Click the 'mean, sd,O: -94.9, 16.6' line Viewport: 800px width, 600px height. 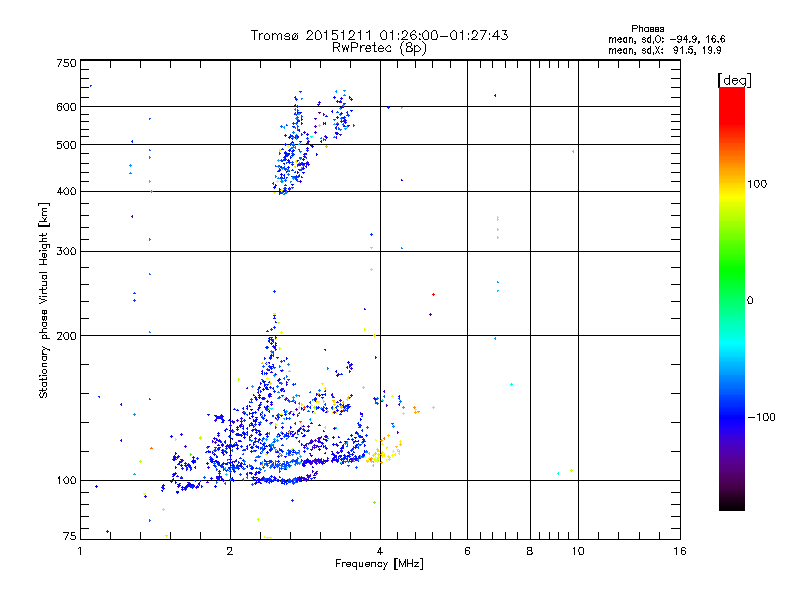pos(666,39)
